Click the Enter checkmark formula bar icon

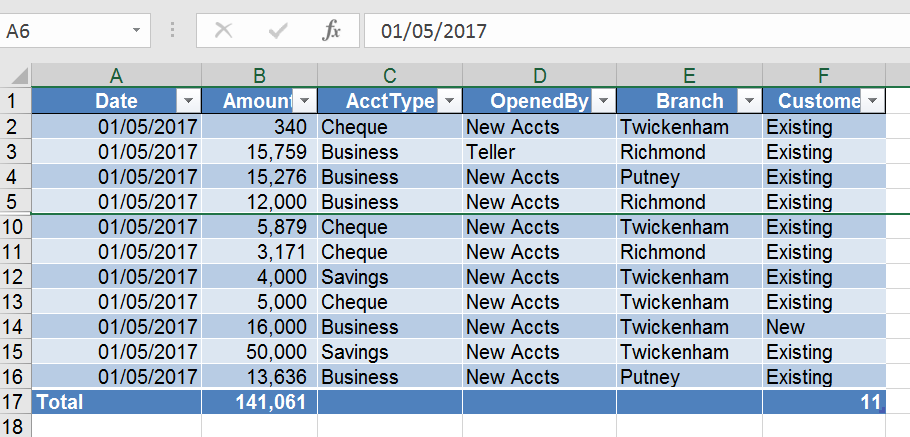click(278, 31)
